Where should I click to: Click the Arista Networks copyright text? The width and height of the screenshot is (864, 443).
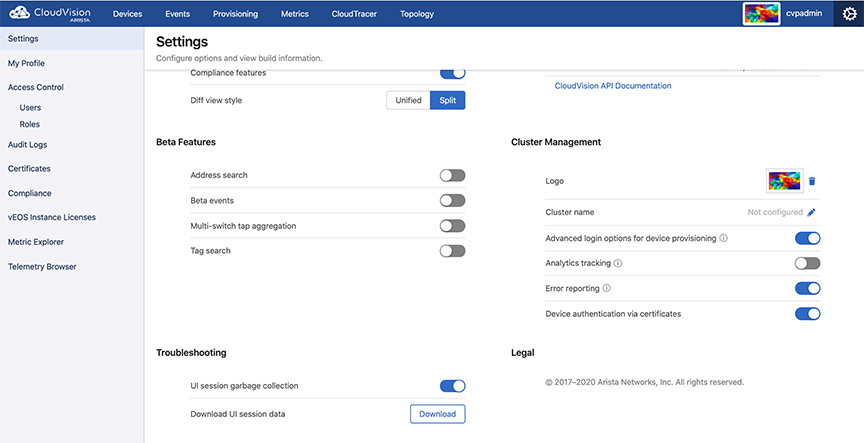coord(645,382)
